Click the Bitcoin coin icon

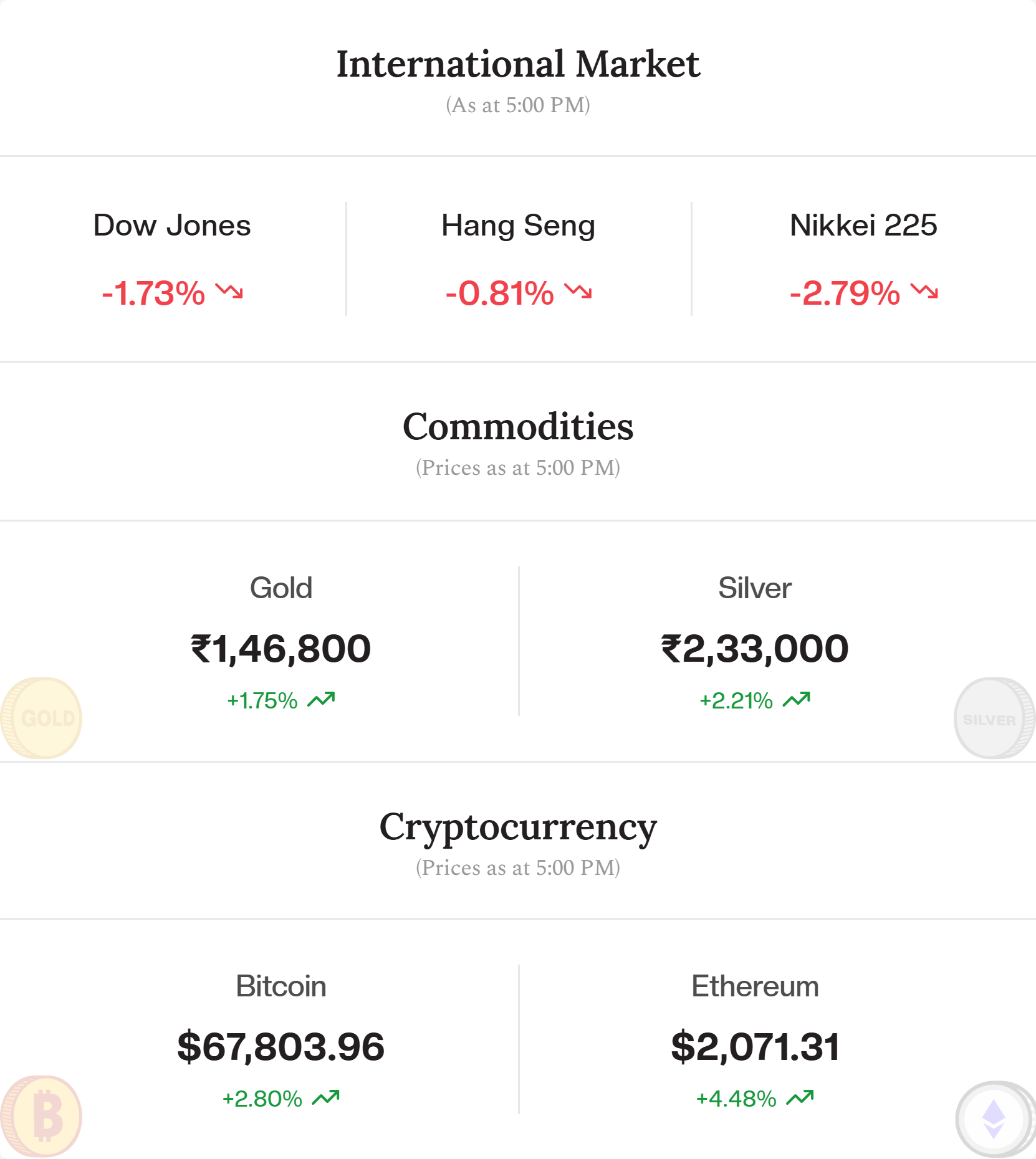click(41, 1116)
